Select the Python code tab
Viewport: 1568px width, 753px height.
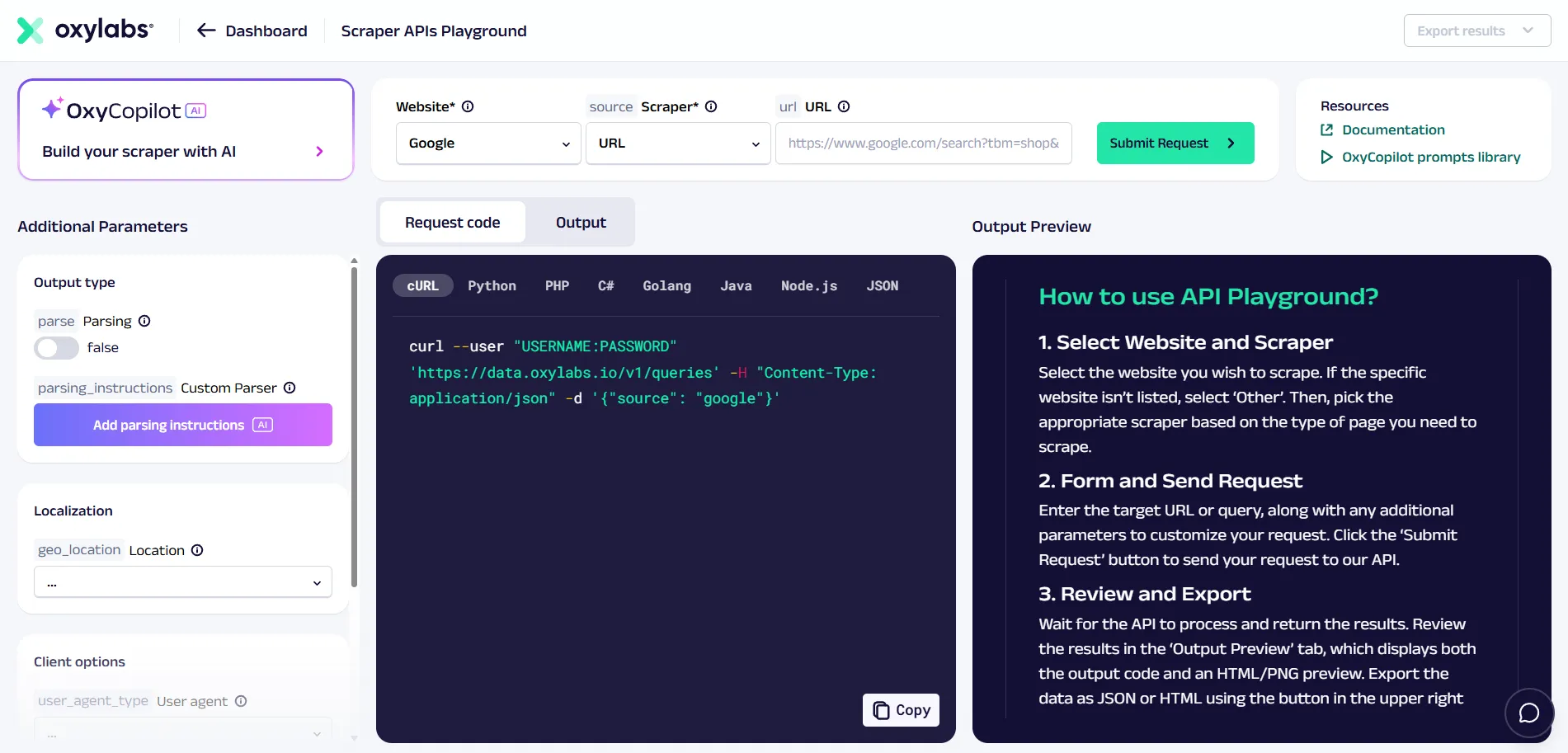492,285
